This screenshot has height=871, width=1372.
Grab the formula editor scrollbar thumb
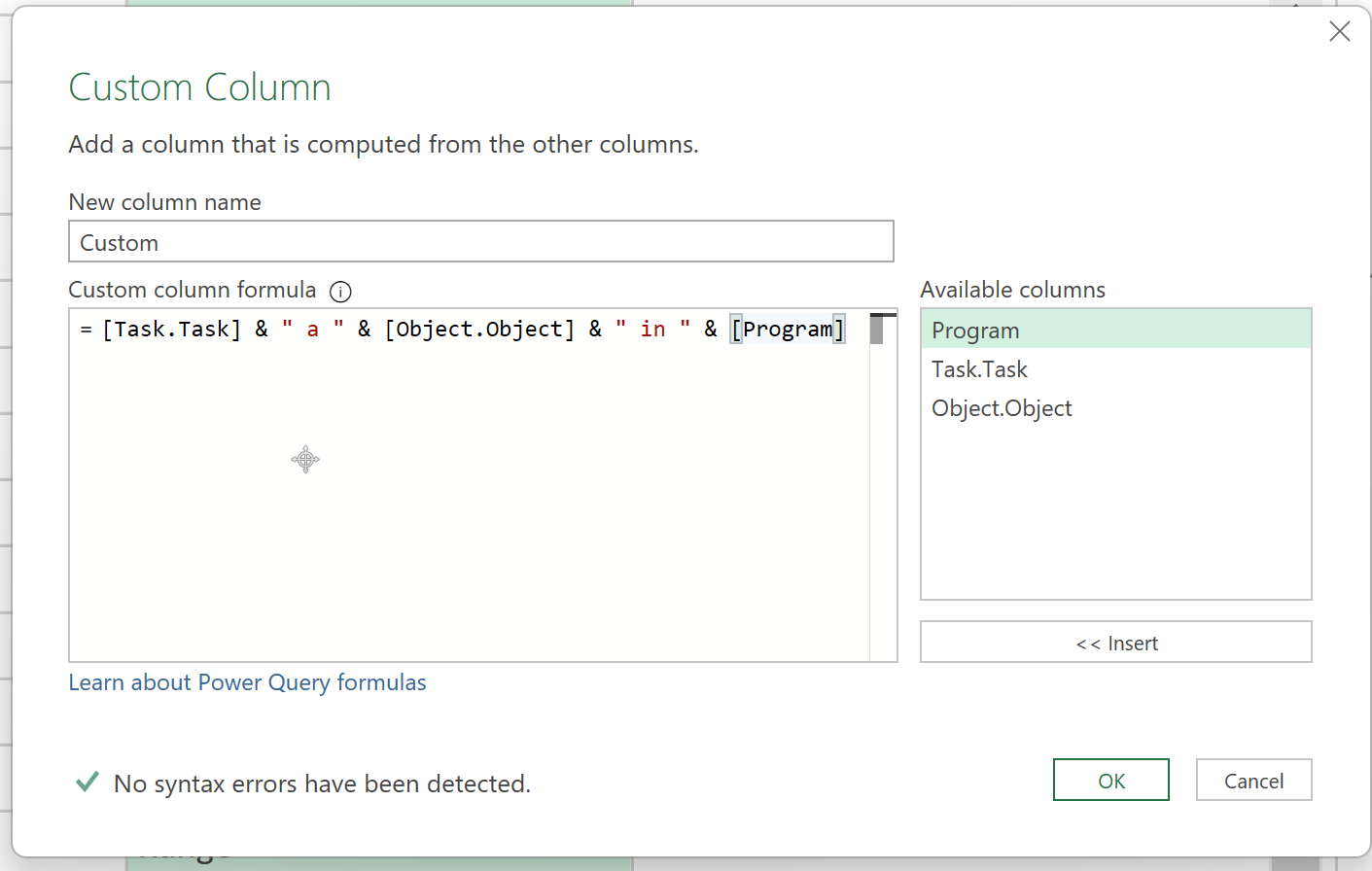pyautogui.click(x=877, y=329)
